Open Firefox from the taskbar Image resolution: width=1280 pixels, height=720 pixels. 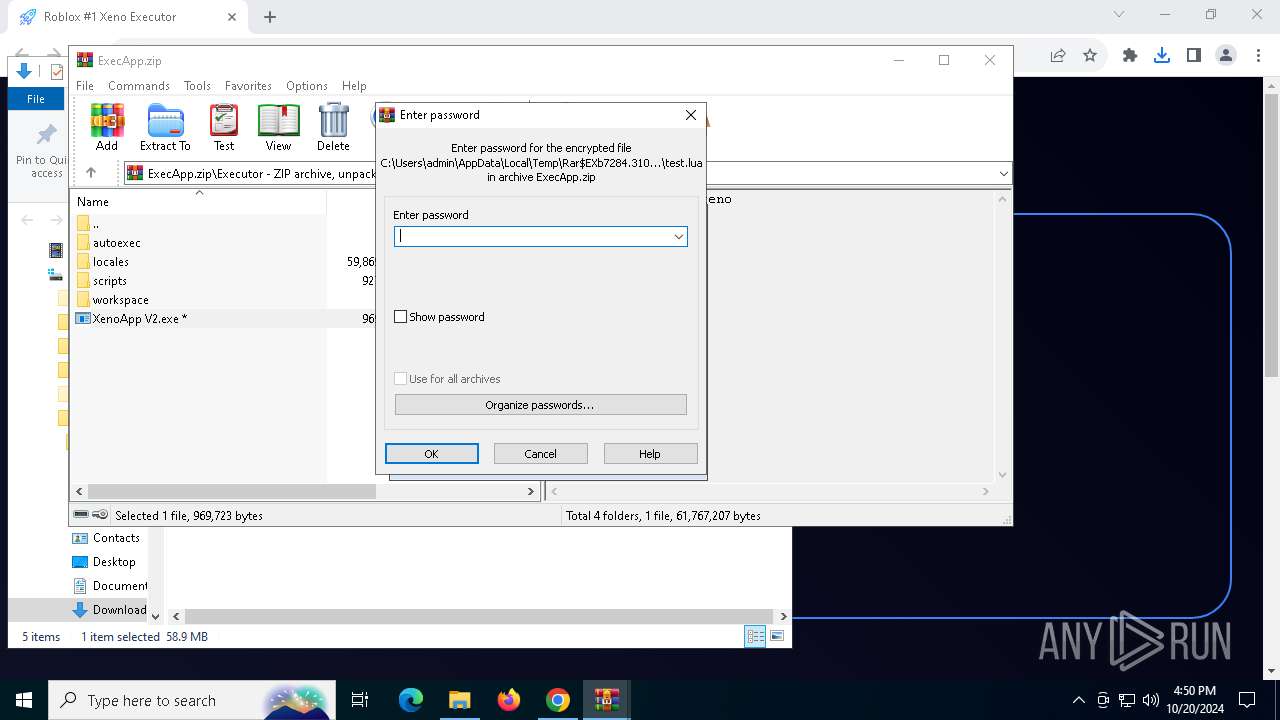click(509, 700)
